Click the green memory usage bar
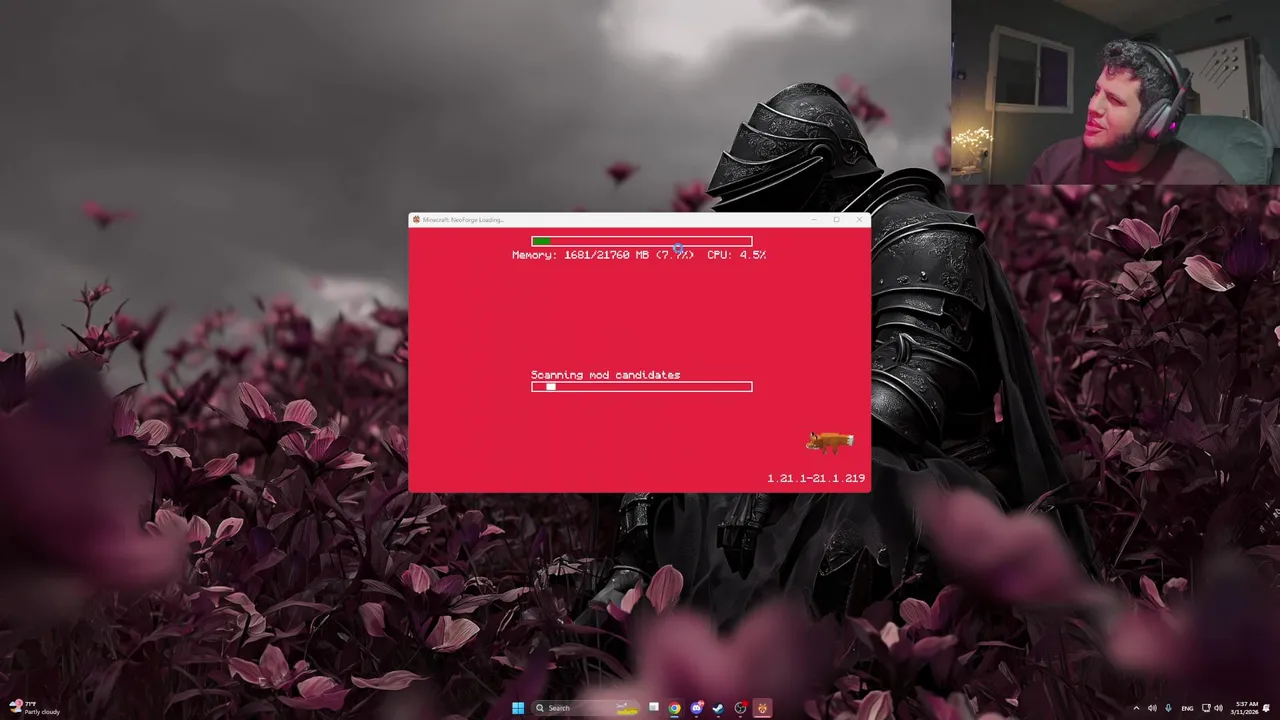The image size is (1280, 720). (x=642, y=241)
